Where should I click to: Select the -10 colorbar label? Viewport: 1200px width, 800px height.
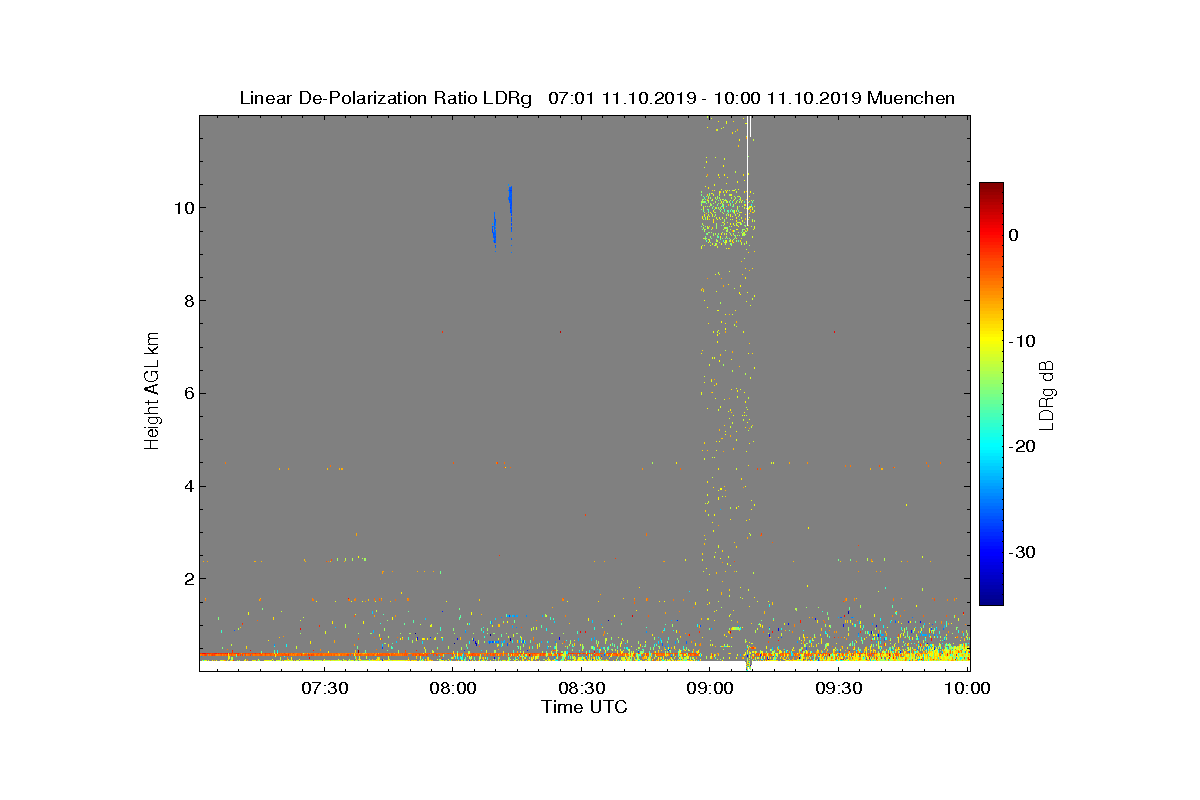(x=1021, y=341)
